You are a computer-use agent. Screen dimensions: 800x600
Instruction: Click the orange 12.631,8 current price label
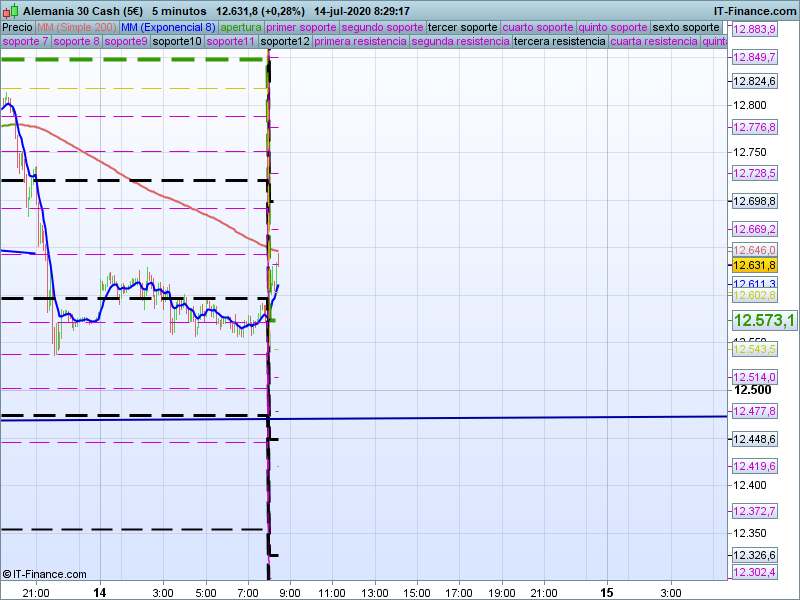point(754,265)
